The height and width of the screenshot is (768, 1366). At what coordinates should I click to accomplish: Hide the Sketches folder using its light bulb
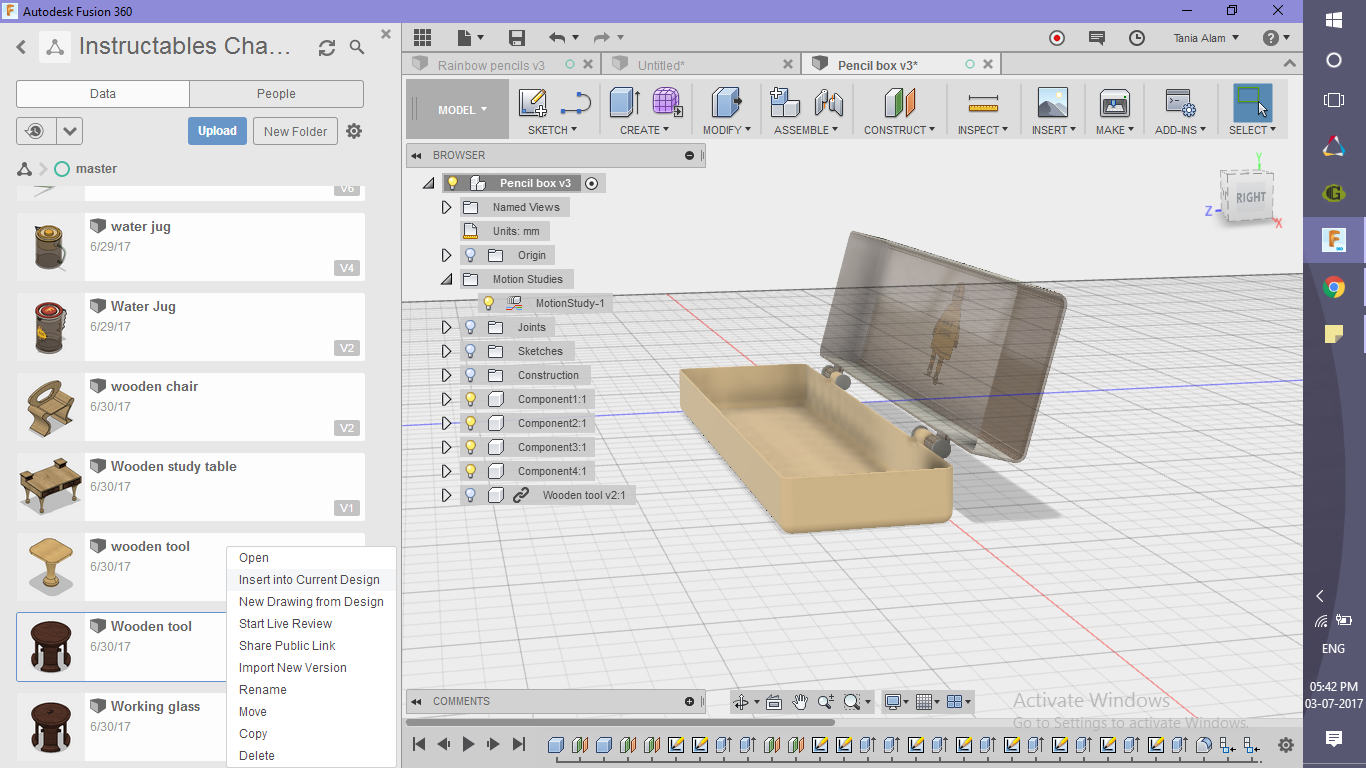[x=470, y=351]
